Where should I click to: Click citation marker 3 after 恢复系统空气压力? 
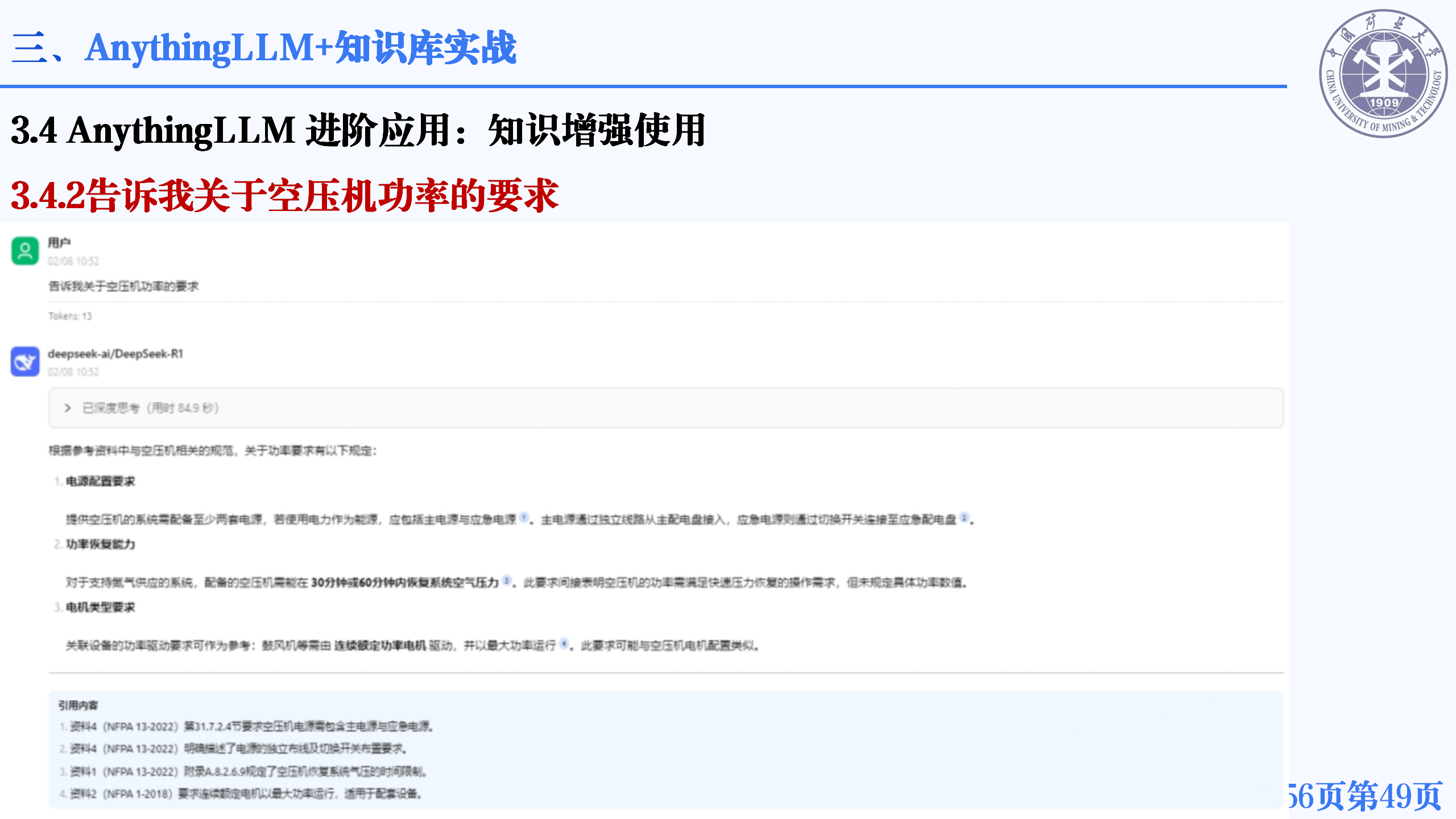coord(506,580)
